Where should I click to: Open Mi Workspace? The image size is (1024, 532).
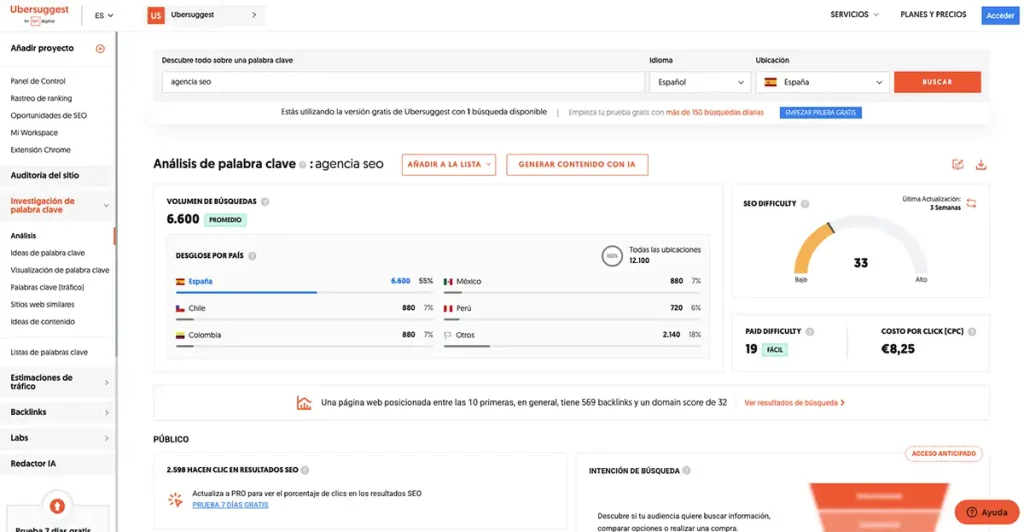(34, 133)
